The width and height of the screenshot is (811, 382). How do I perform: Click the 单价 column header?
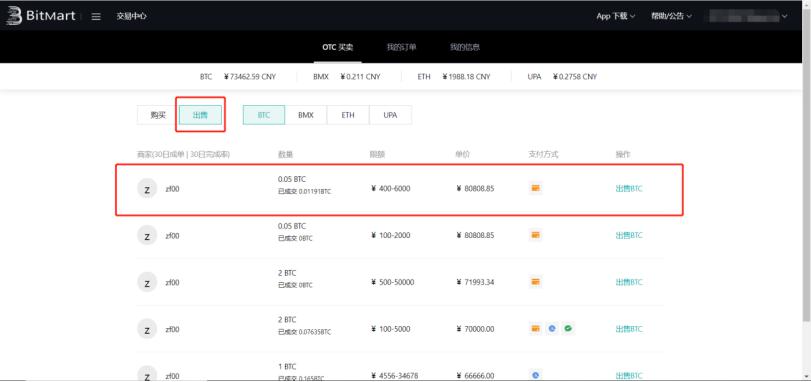click(x=462, y=155)
